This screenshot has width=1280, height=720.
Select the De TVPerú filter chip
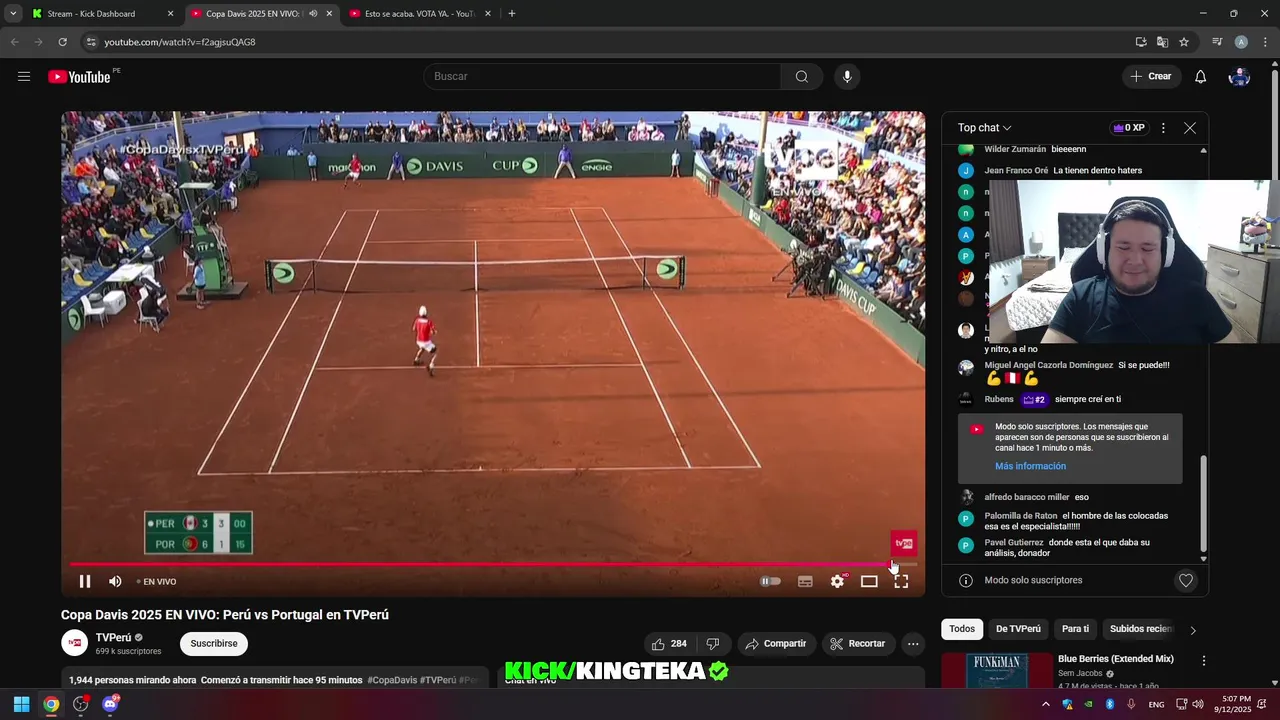1018,629
